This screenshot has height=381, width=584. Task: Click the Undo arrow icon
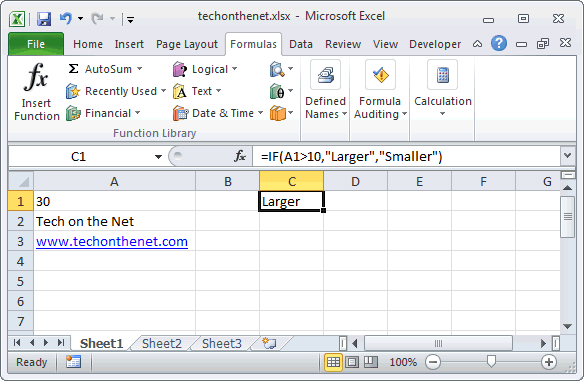pyautogui.click(x=66, y=18)
